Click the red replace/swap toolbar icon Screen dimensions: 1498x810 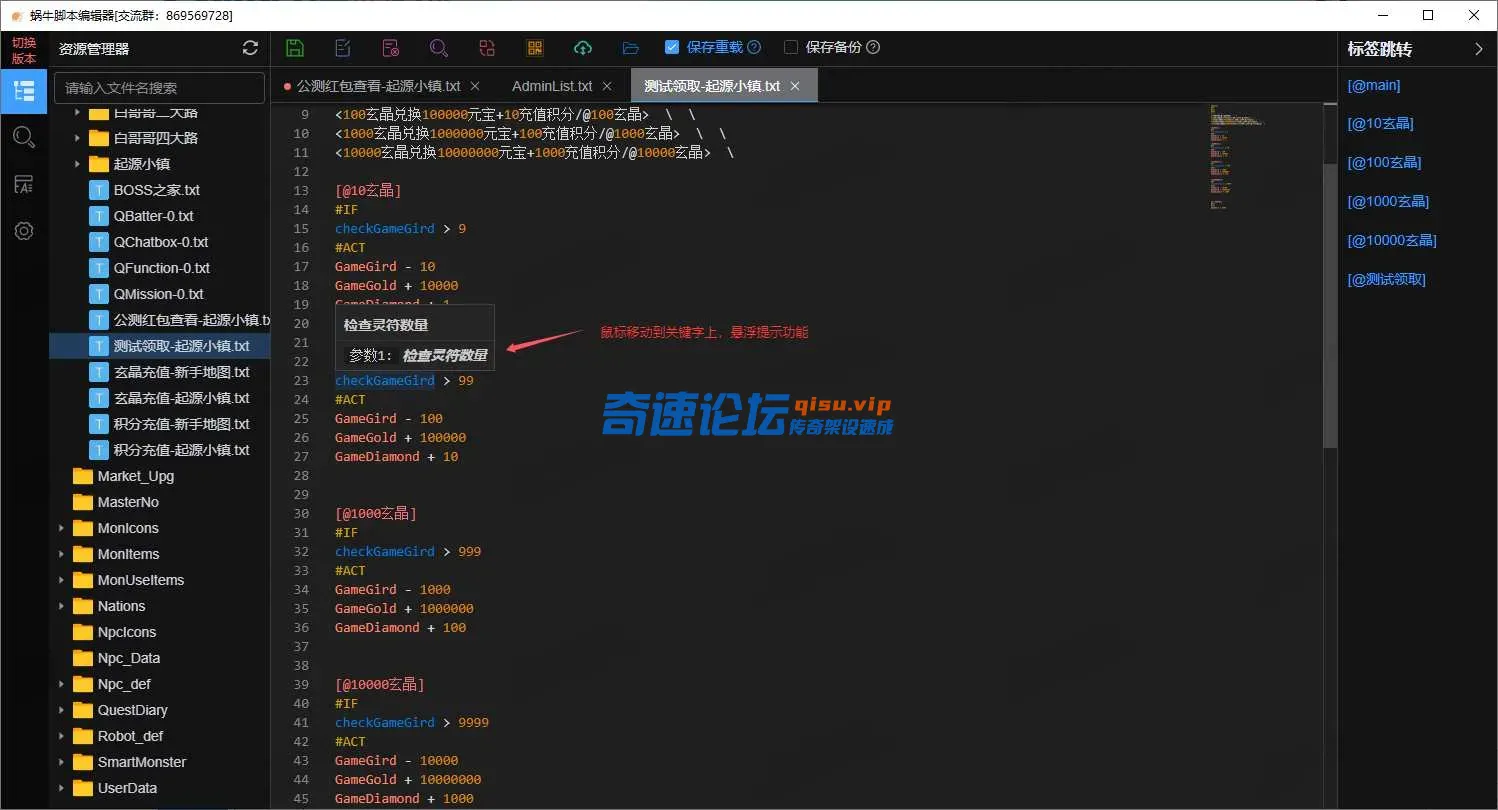pyautogui.click(x=487, y=48)
